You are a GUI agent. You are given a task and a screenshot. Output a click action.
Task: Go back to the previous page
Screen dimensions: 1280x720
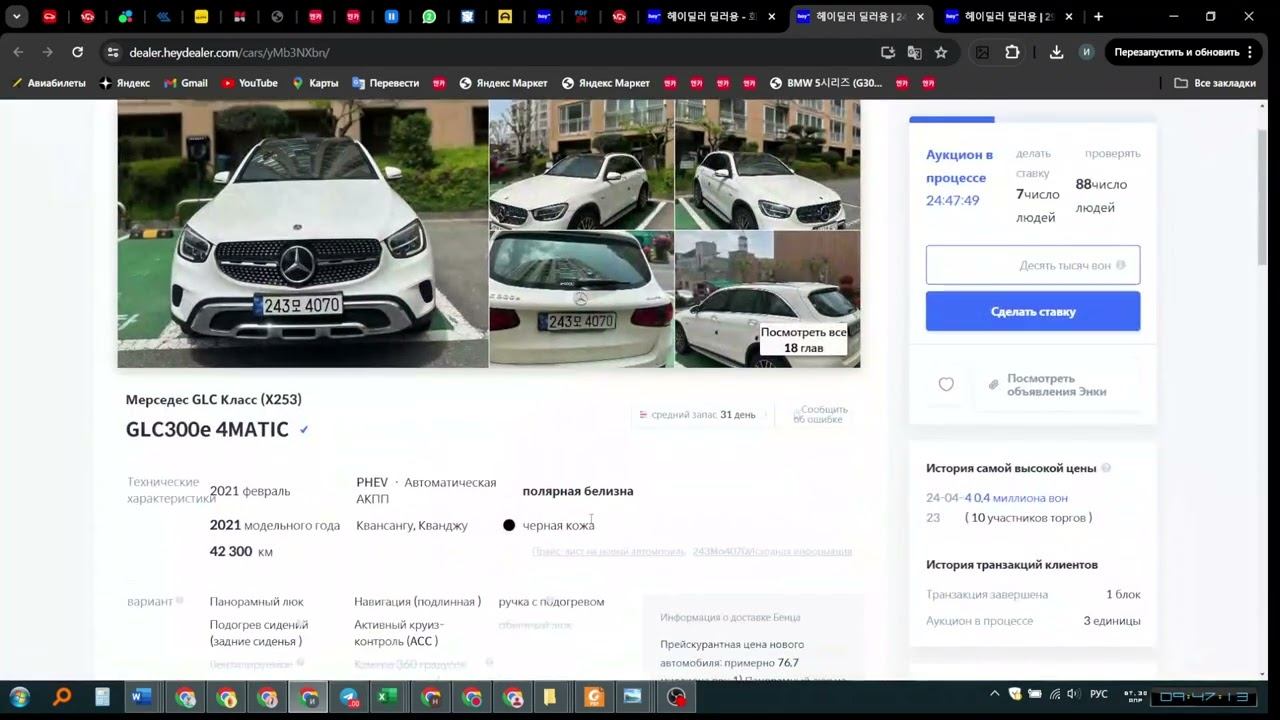pos(18,52)
